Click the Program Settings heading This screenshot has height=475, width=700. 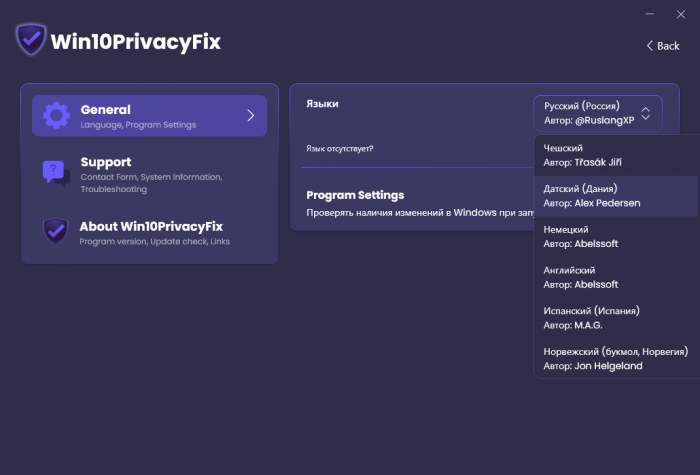pyautogui.click(x=355, y=195)
